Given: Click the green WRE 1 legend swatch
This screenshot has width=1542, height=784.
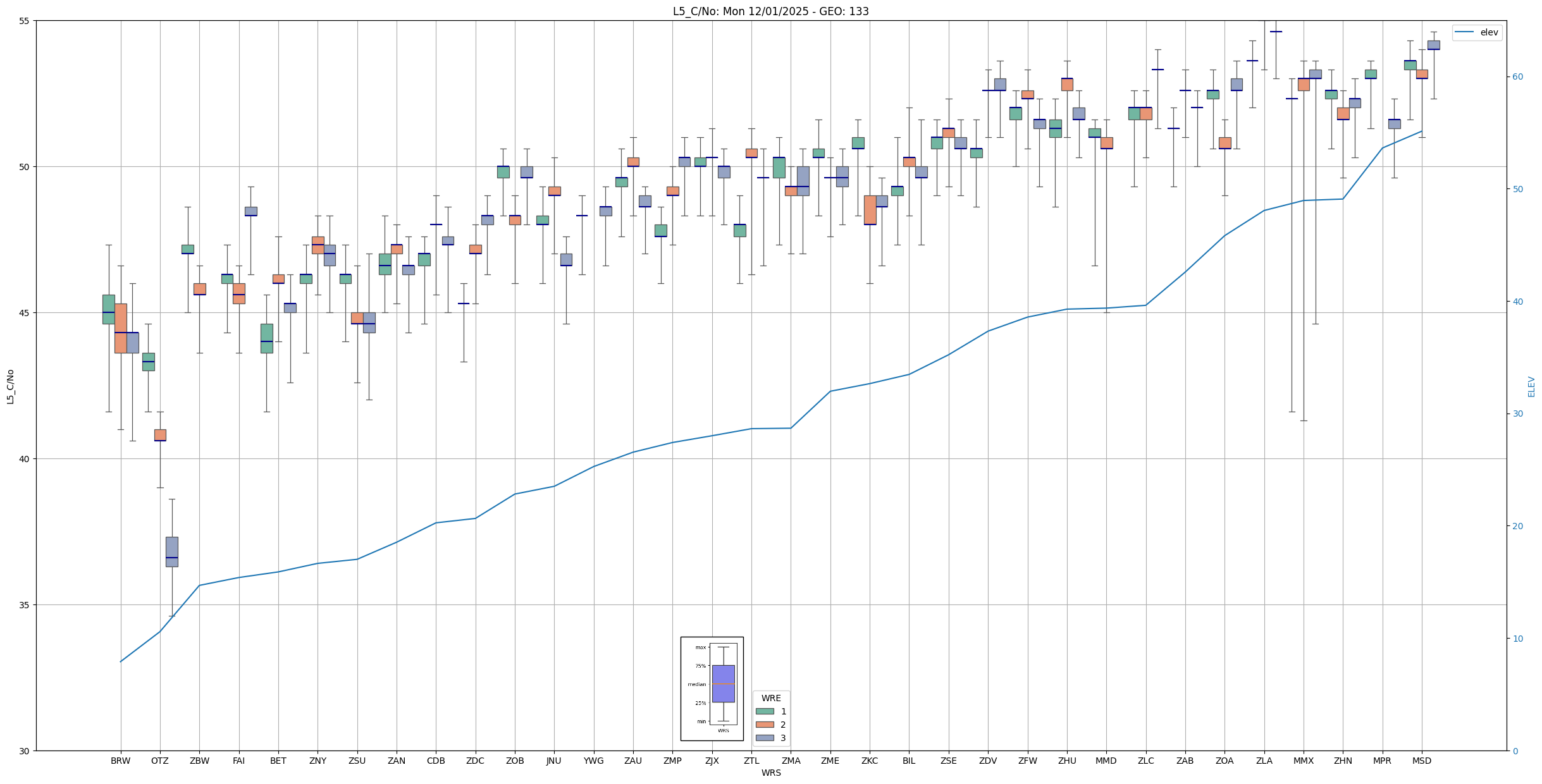Looking at the screenshot, I should click(764, 711).
